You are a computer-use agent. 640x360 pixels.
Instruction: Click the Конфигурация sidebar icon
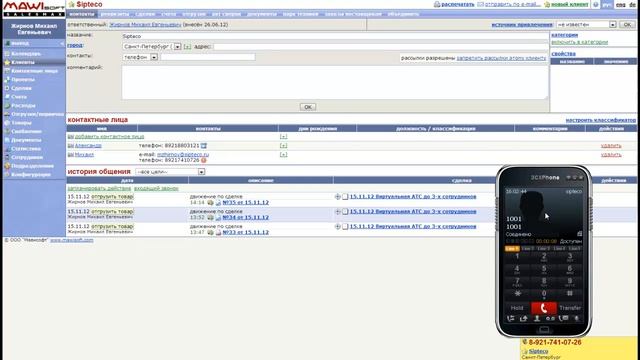[x=7, y=174]
